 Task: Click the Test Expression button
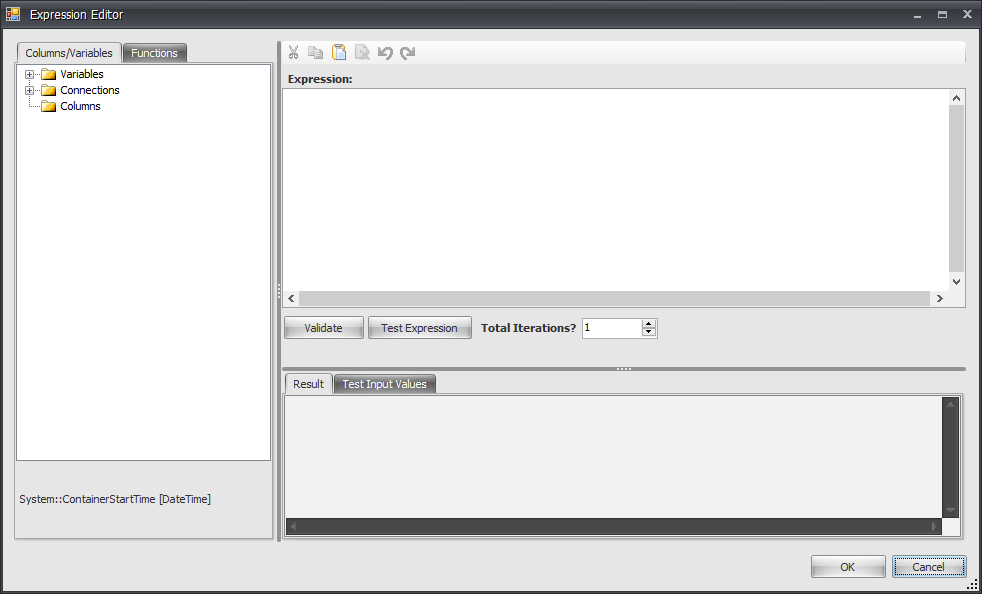coord(419,327)
